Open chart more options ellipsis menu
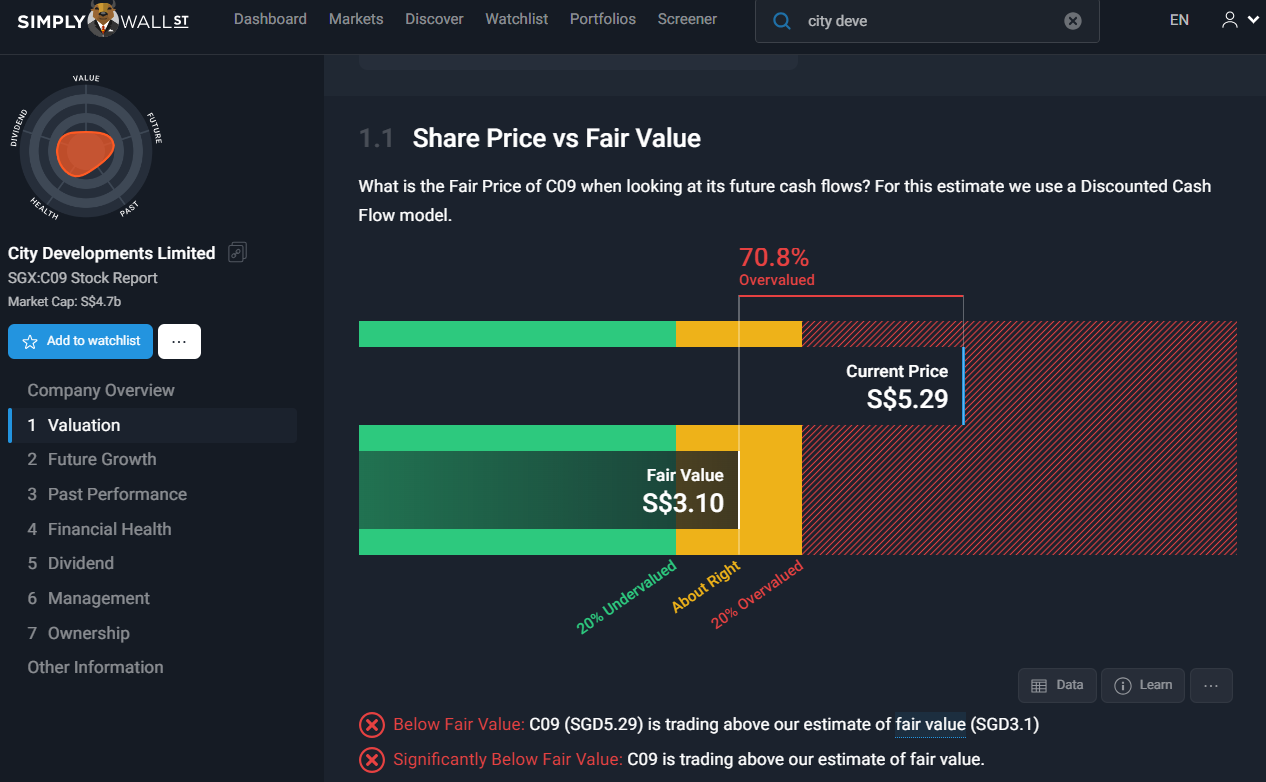This screenshot has width=1266, height=782. (1211, 685)
